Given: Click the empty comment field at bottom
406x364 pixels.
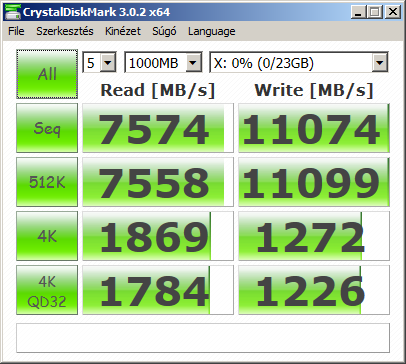Looking at the screenshot, I should coord(203,338).
